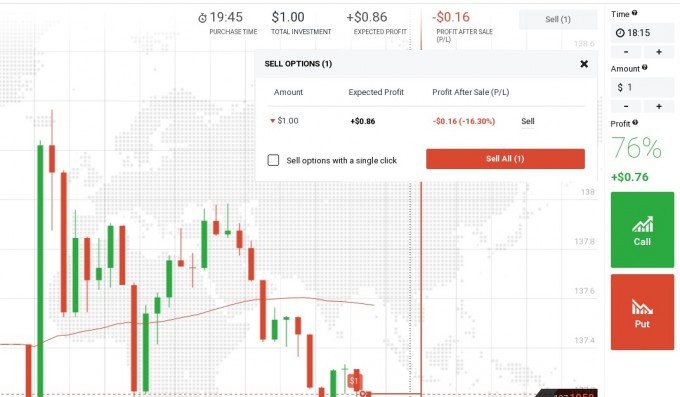Click the Sell All (1) button
680x397 pixels.
pyautogui.click(x=505, y=159)
